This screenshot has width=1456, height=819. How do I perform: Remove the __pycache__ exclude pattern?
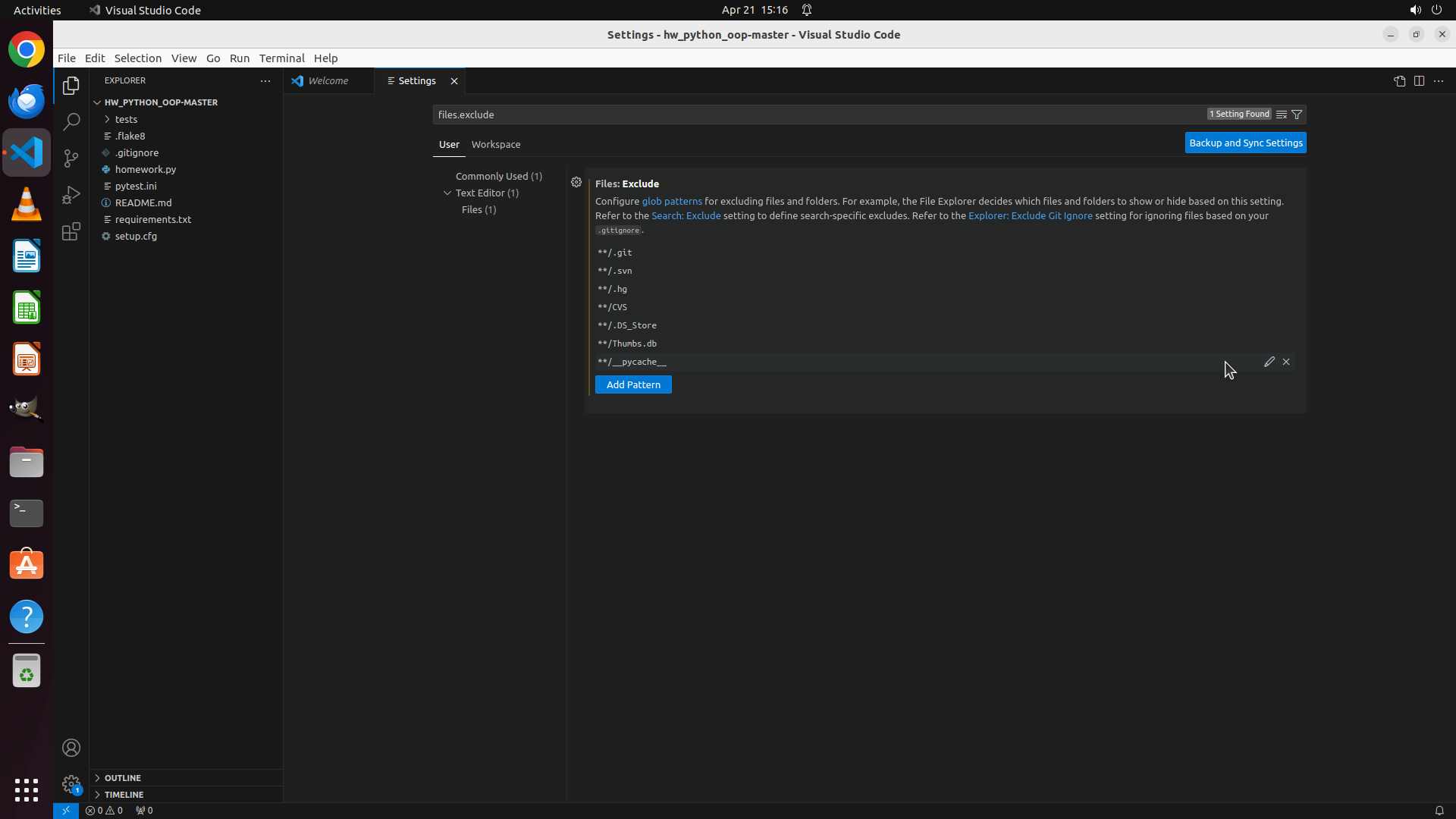point(1286,362)
